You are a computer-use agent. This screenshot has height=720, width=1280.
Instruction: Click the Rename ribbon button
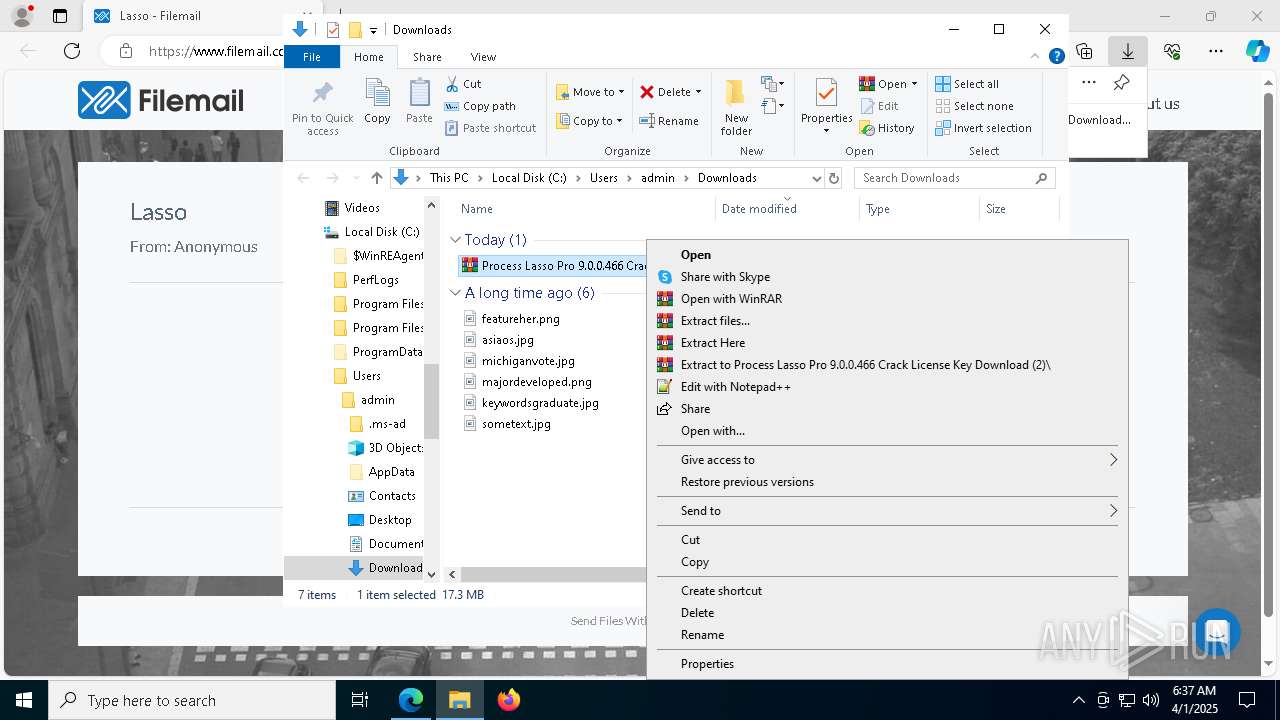[669, 121]
